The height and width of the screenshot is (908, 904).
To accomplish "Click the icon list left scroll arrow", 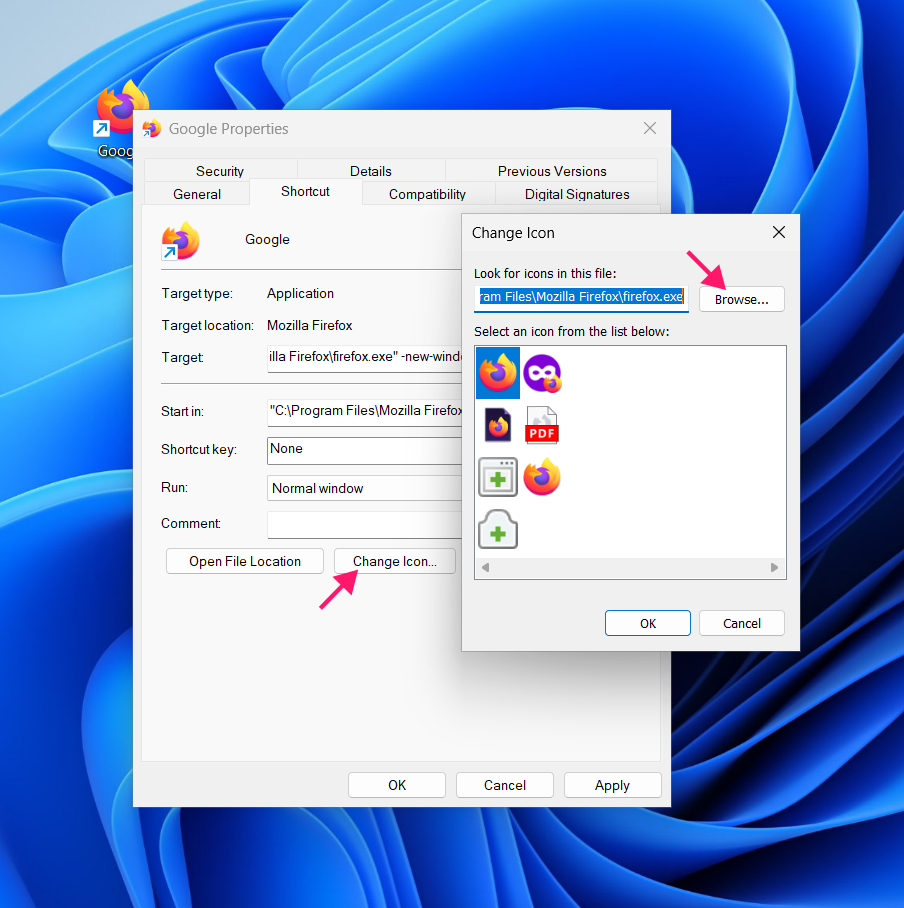I will click(x=485, y=568).
